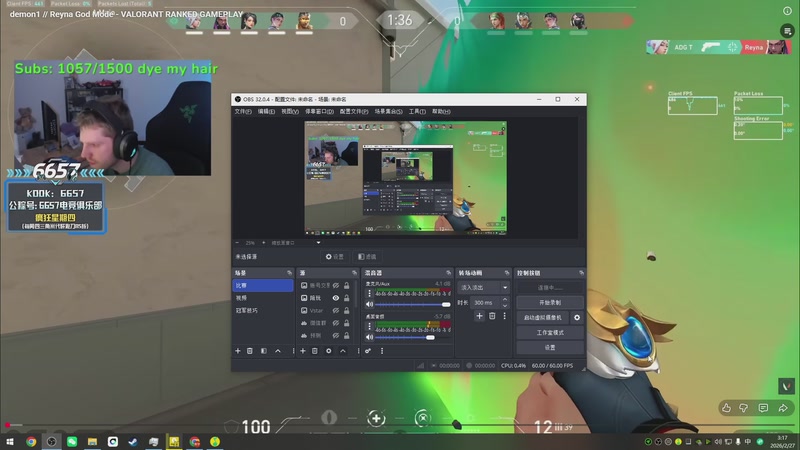Add a new source with plus icon
This screenshot has height=450, width=800.
click(303, 351)
